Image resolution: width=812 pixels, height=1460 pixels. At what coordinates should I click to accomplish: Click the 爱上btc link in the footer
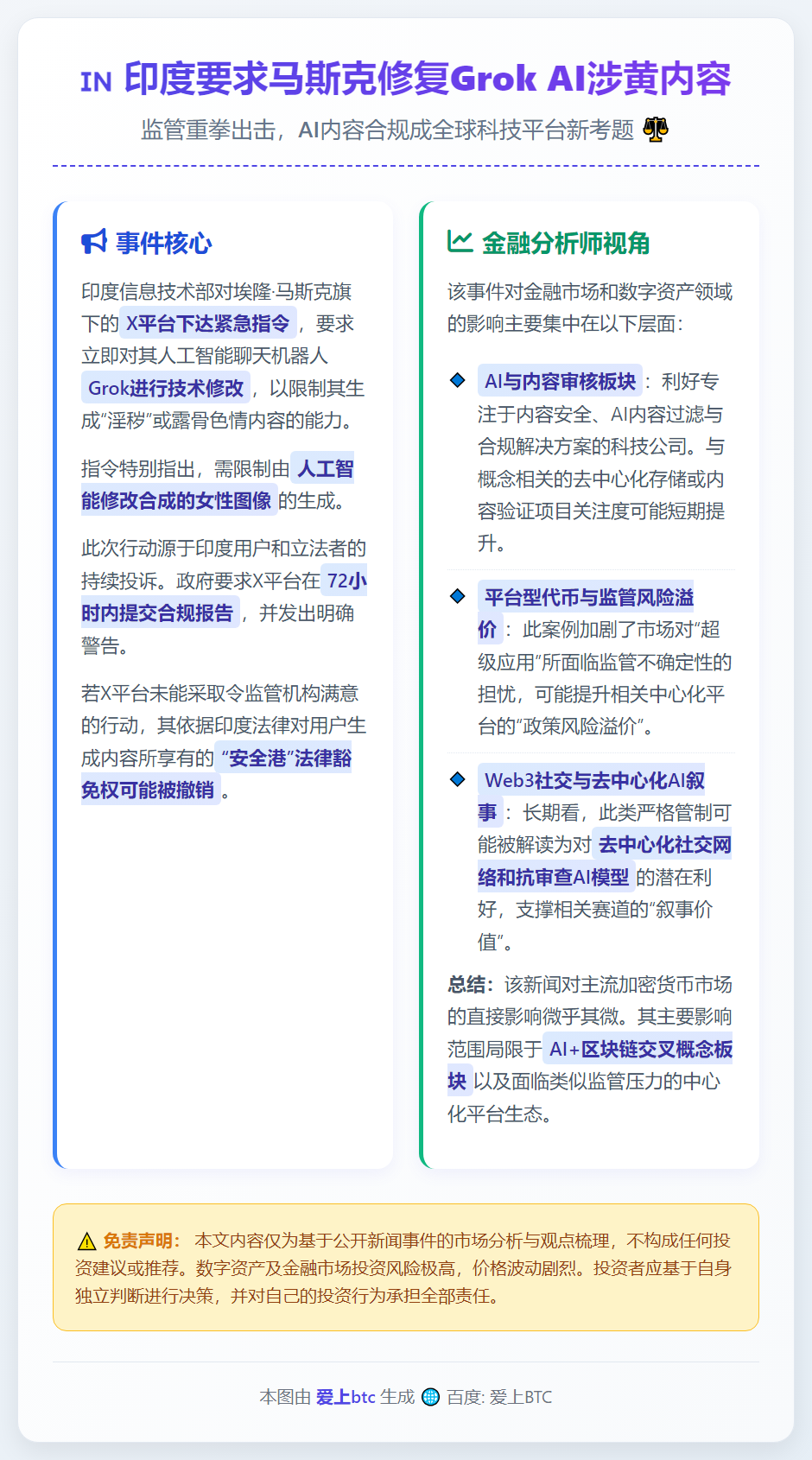point(346,1397)
